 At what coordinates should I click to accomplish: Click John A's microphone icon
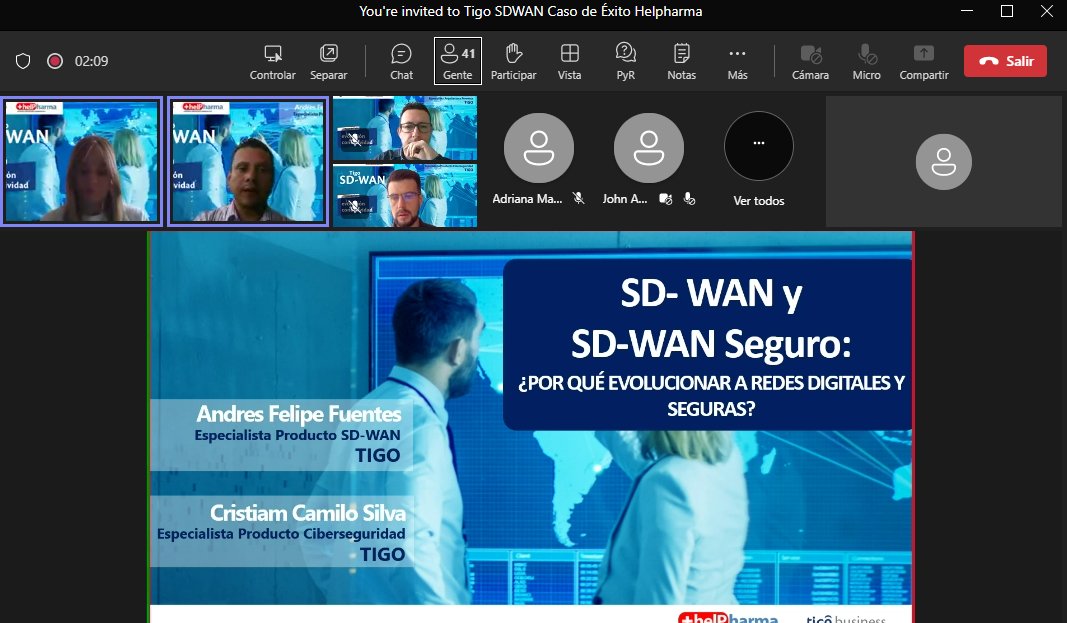click(x=689, y=199)
